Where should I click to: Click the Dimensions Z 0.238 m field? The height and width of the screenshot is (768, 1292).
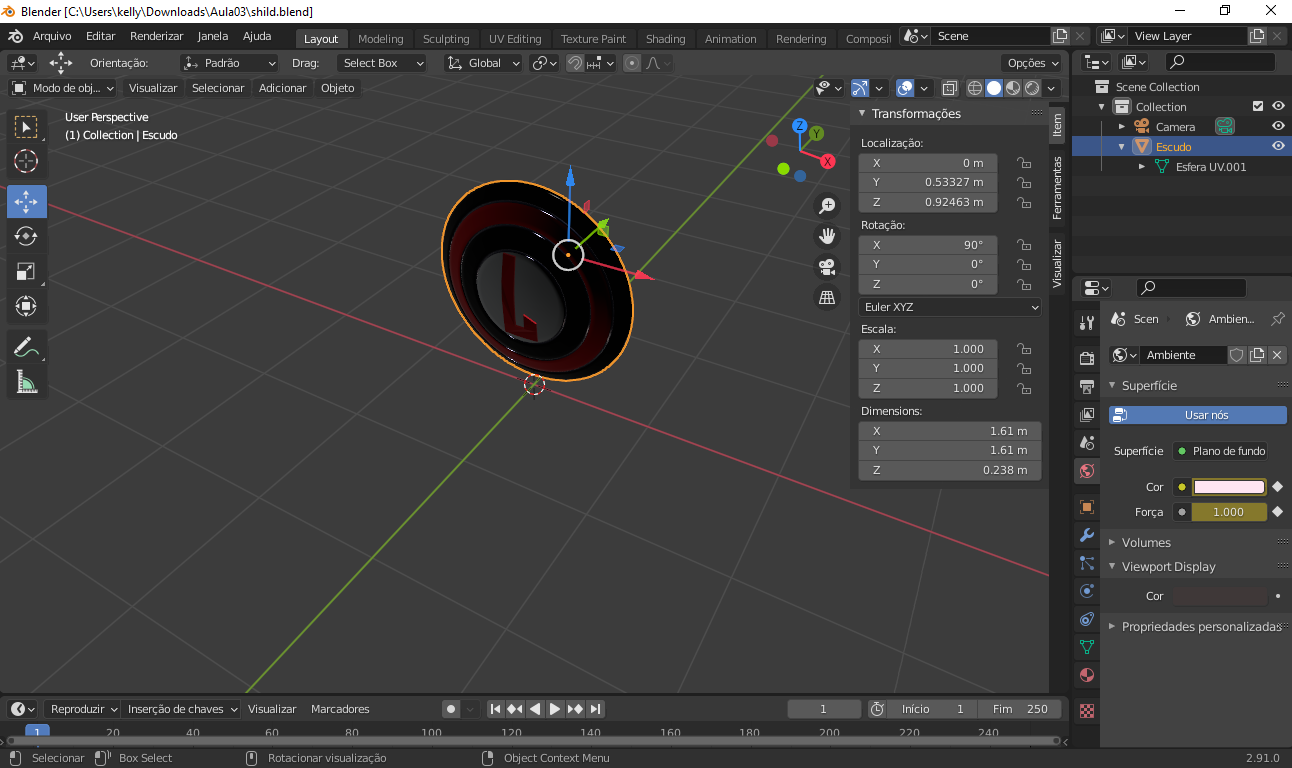950,470
